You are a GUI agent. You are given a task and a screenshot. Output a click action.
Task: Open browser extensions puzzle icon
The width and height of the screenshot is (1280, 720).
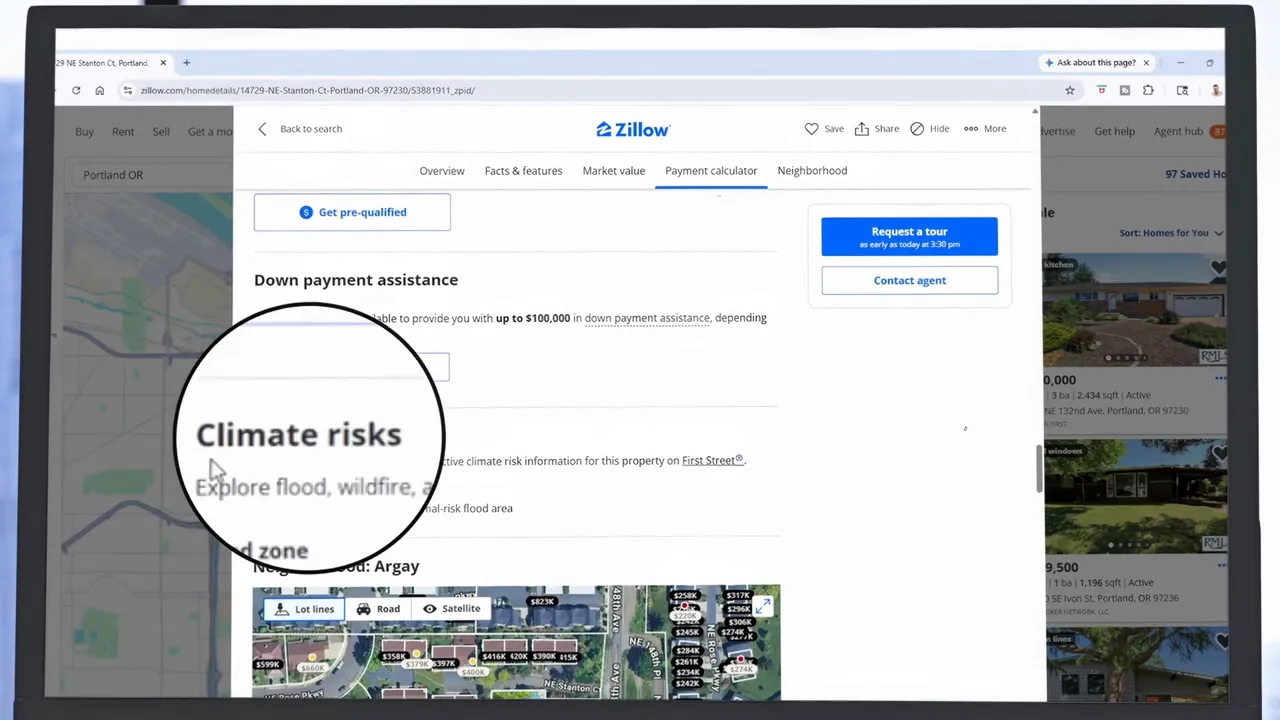pyautogui.click(x=1148, y=90)
